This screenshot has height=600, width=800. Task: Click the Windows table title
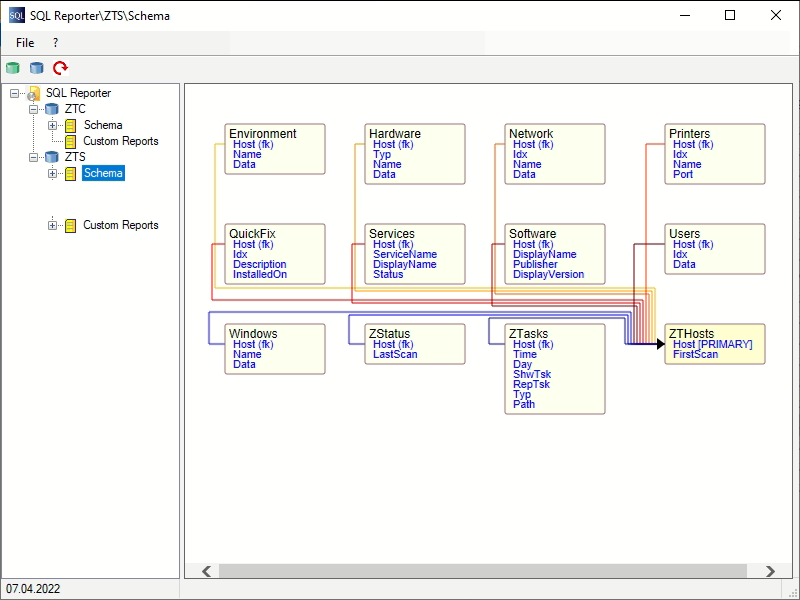253,334
